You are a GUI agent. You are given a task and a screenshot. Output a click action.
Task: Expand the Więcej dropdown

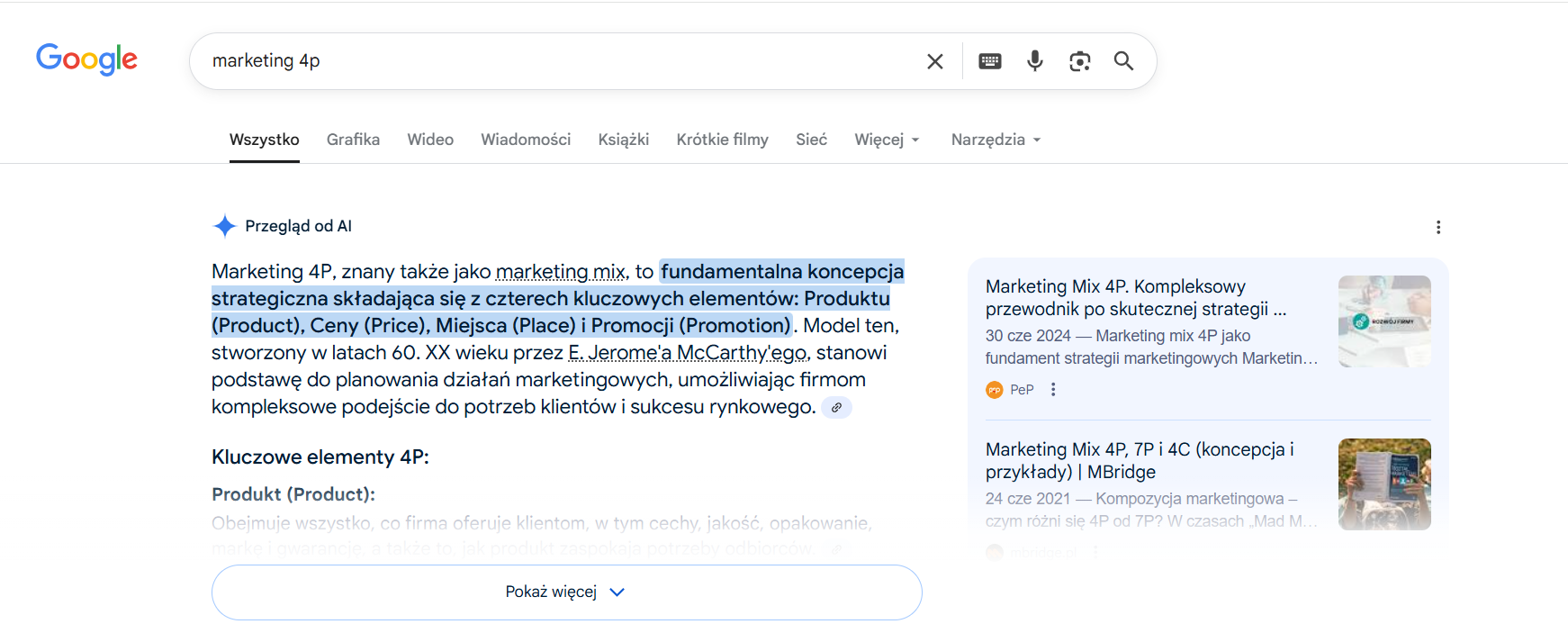887,140
